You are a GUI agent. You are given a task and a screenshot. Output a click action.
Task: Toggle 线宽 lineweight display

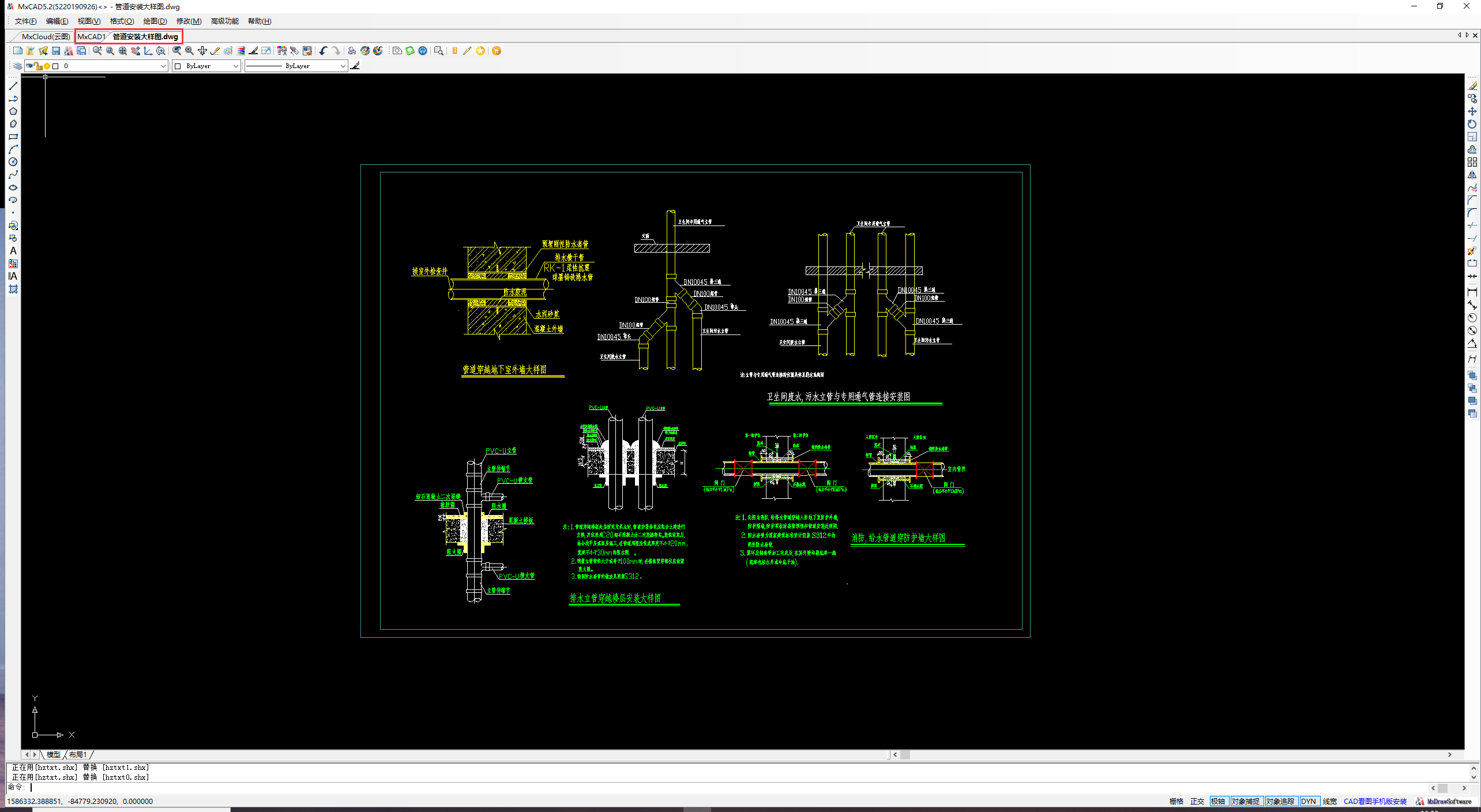[1330, 801]
